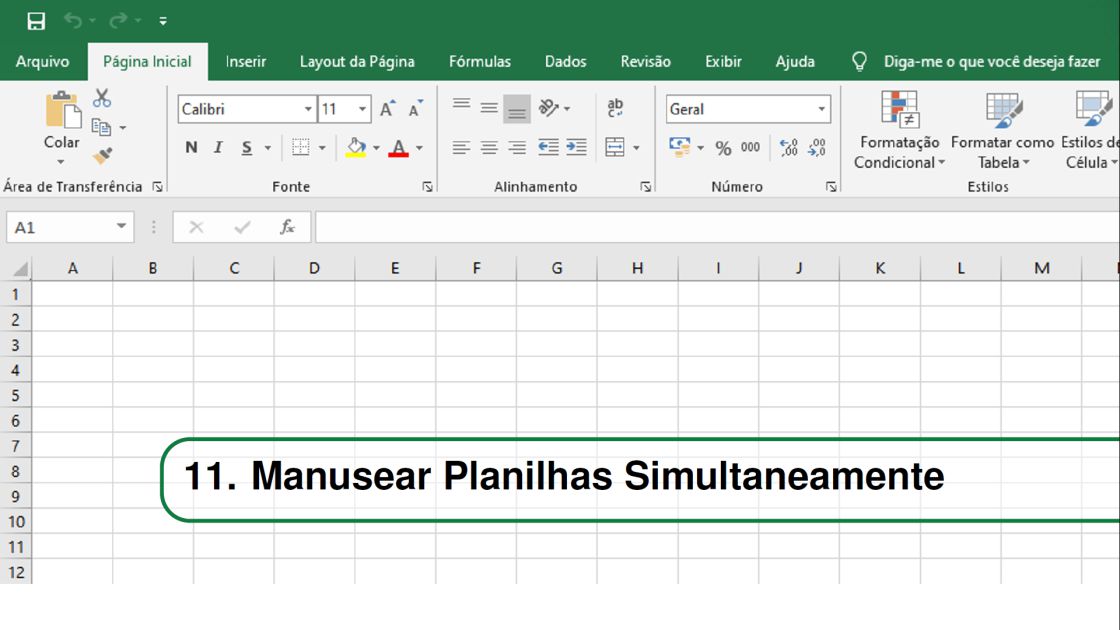
Task: Paste with the Colar clipboard icon
Action: (62, 110)
